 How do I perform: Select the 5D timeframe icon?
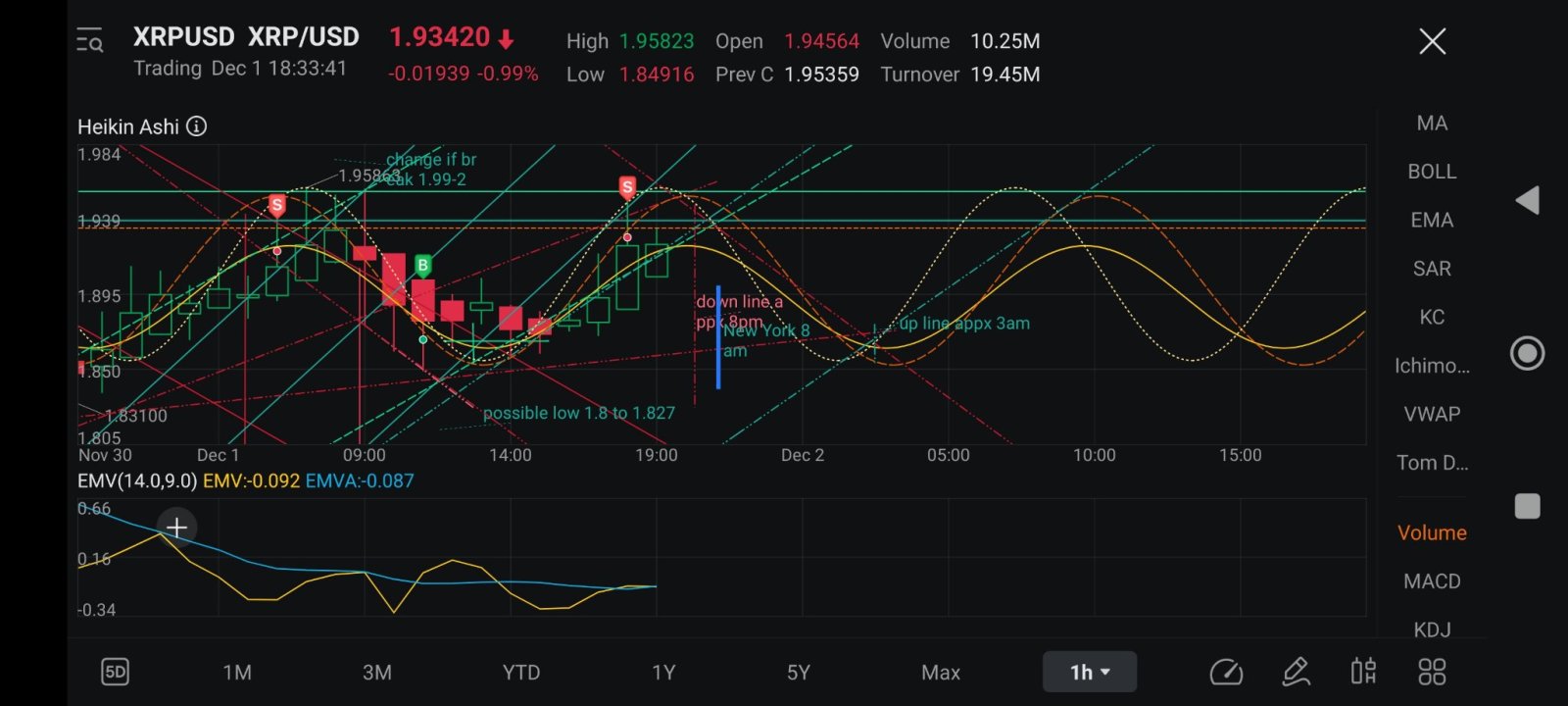tap(115, 672)
